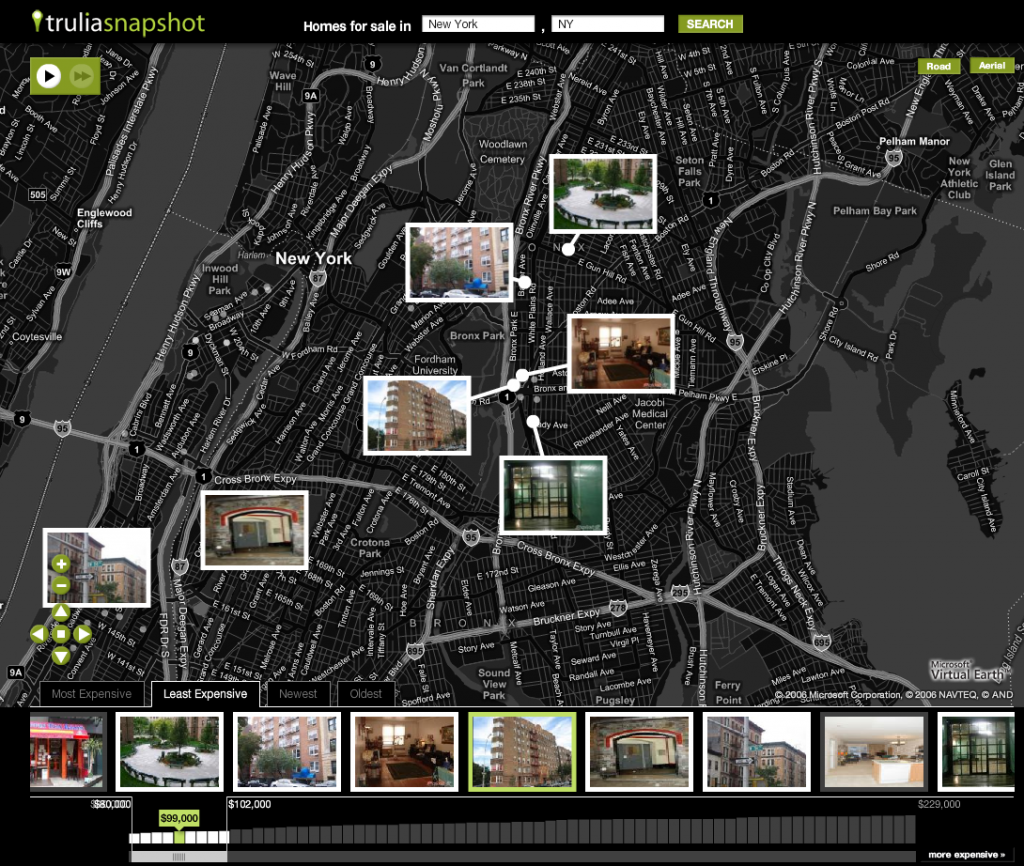Pan the map left with the arrow
Image resolution: width=1024 pixels, height=866 pixels.
tap(39, 633)
